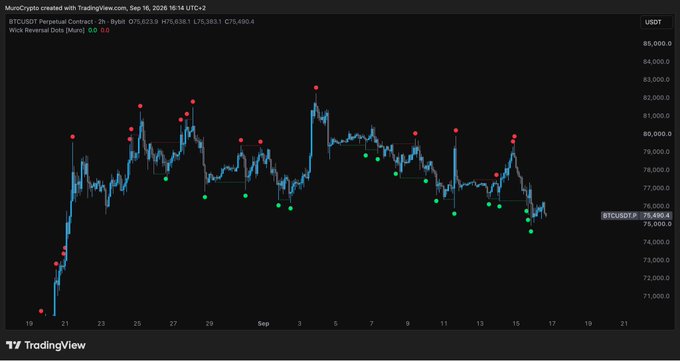Click the high value H75,638.1

pyautogui.click(x=177, y=21)
